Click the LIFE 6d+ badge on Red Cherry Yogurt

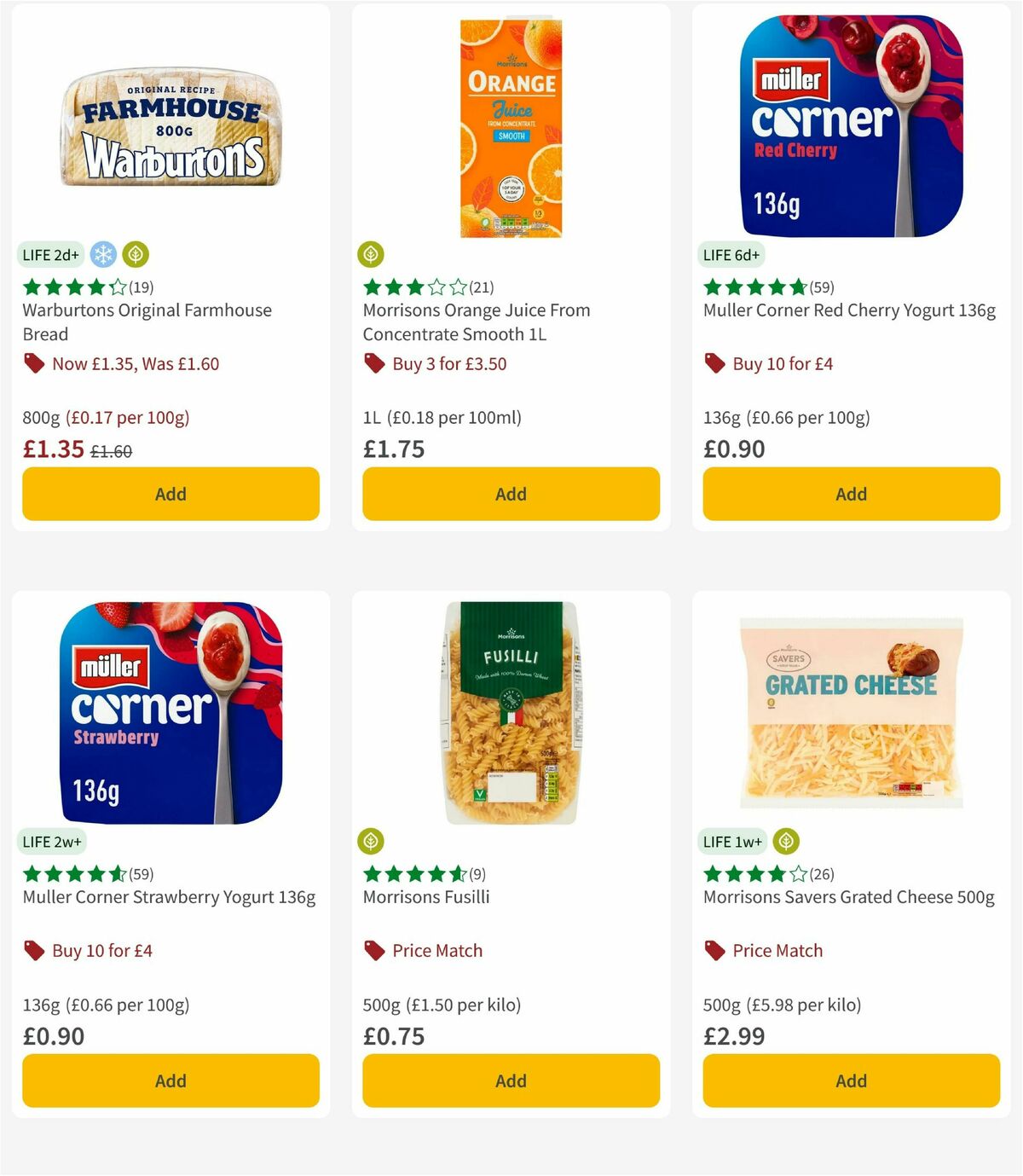732,253
